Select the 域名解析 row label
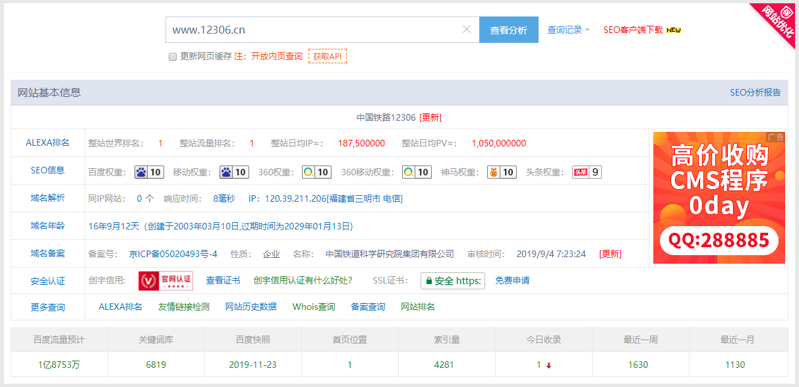The width and height of the screenshot is (799, 387). coord(47,198)
